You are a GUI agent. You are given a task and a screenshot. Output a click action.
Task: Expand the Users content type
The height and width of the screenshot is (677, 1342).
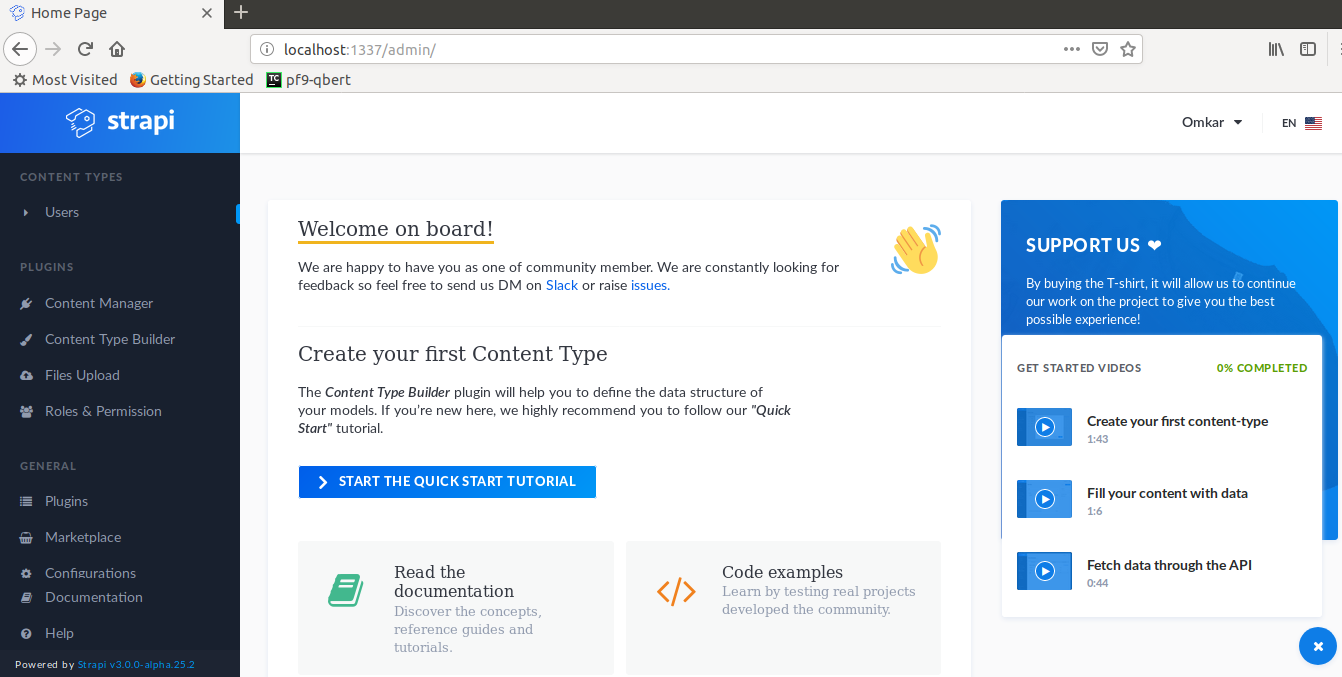point(24,212)
